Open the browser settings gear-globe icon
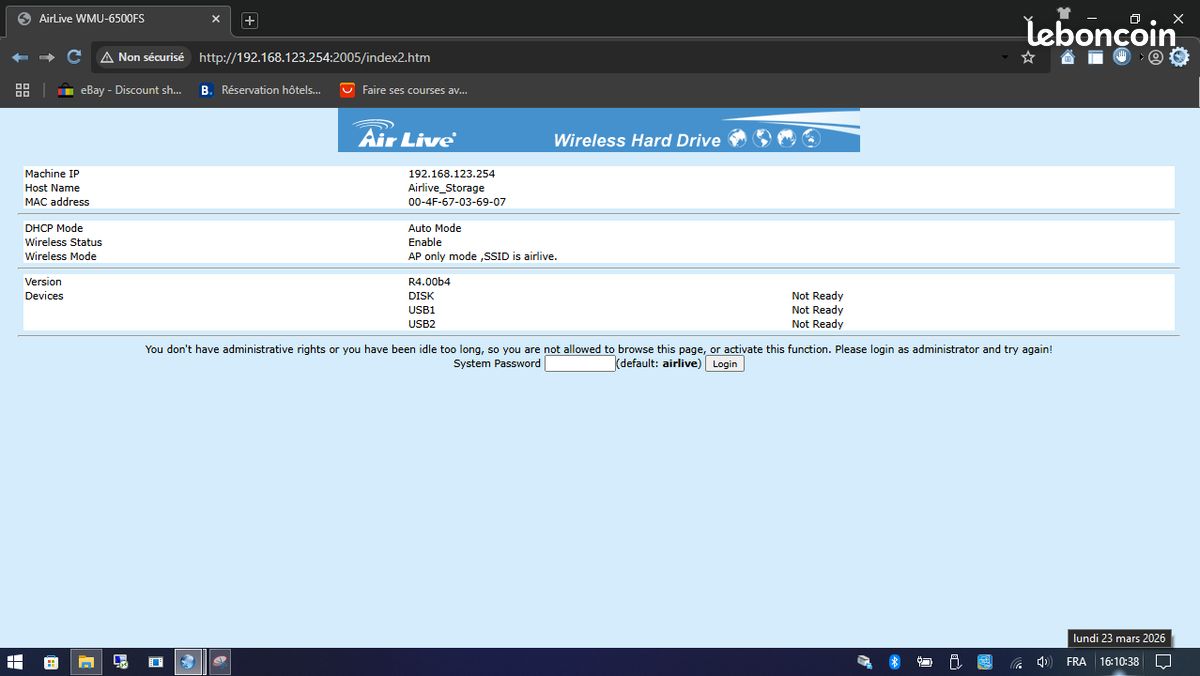The width and height of the screenshot is (1200, 676). tap(1180, 58)
